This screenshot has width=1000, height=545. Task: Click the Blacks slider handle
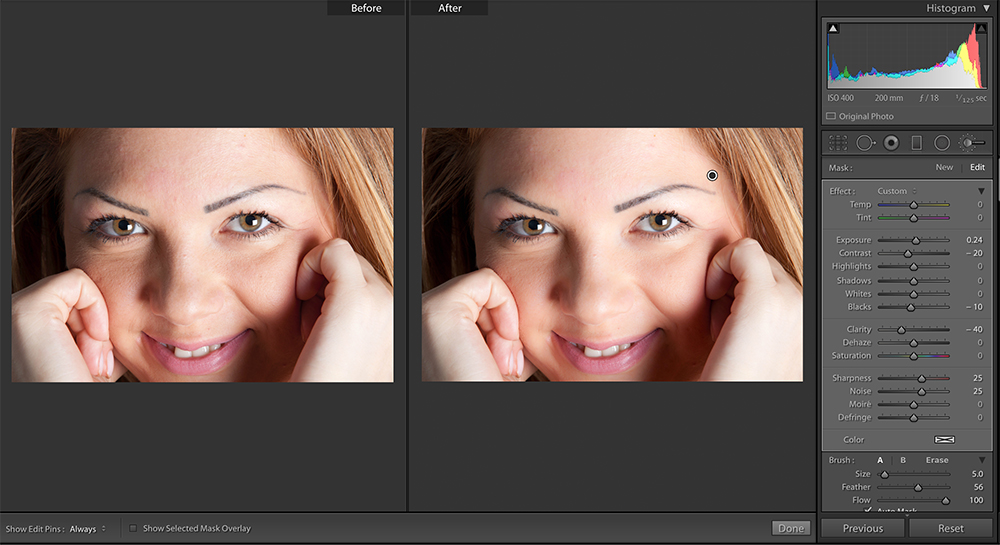(911, 307)
